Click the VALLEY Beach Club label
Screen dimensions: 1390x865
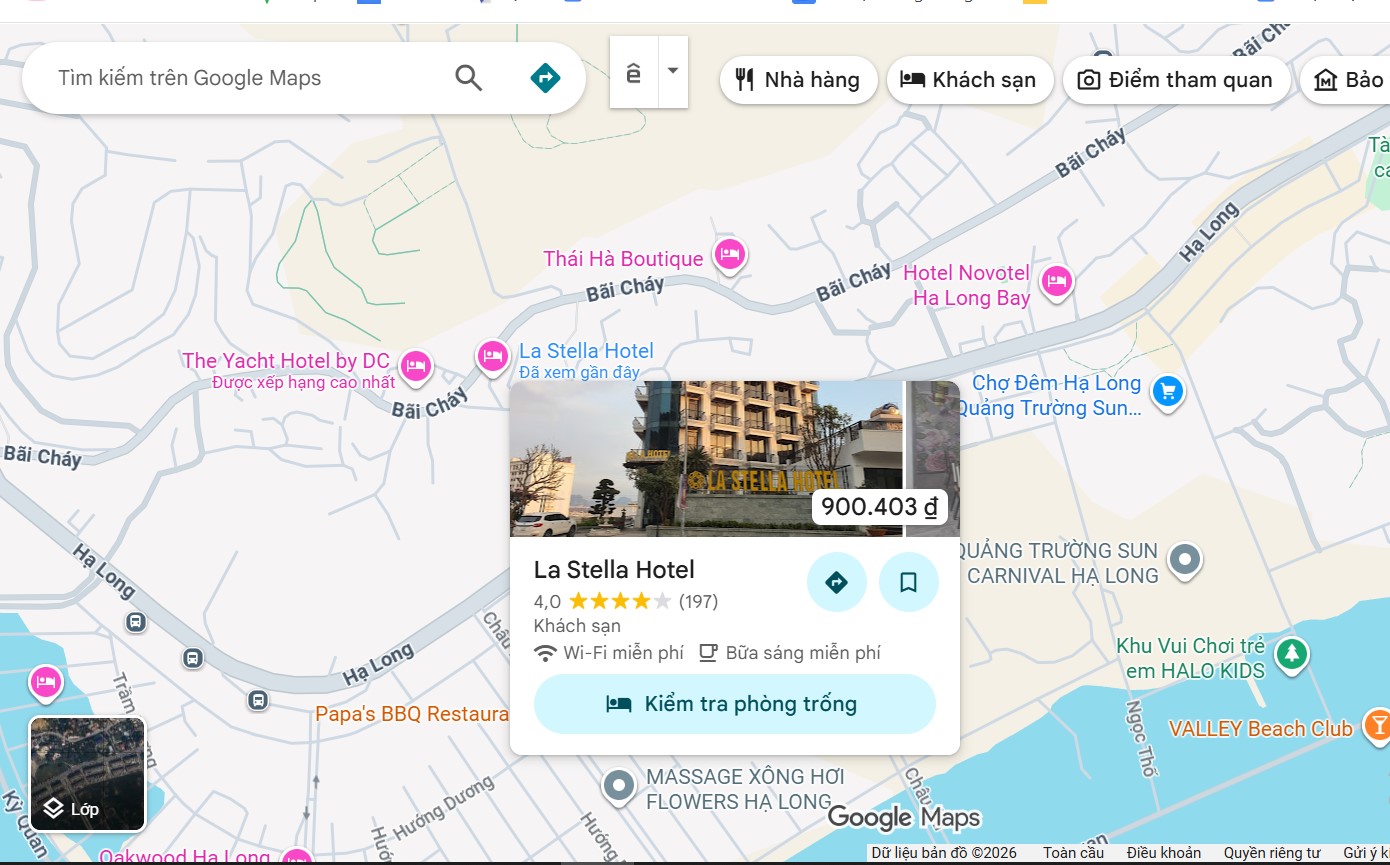pos(1261,729)
